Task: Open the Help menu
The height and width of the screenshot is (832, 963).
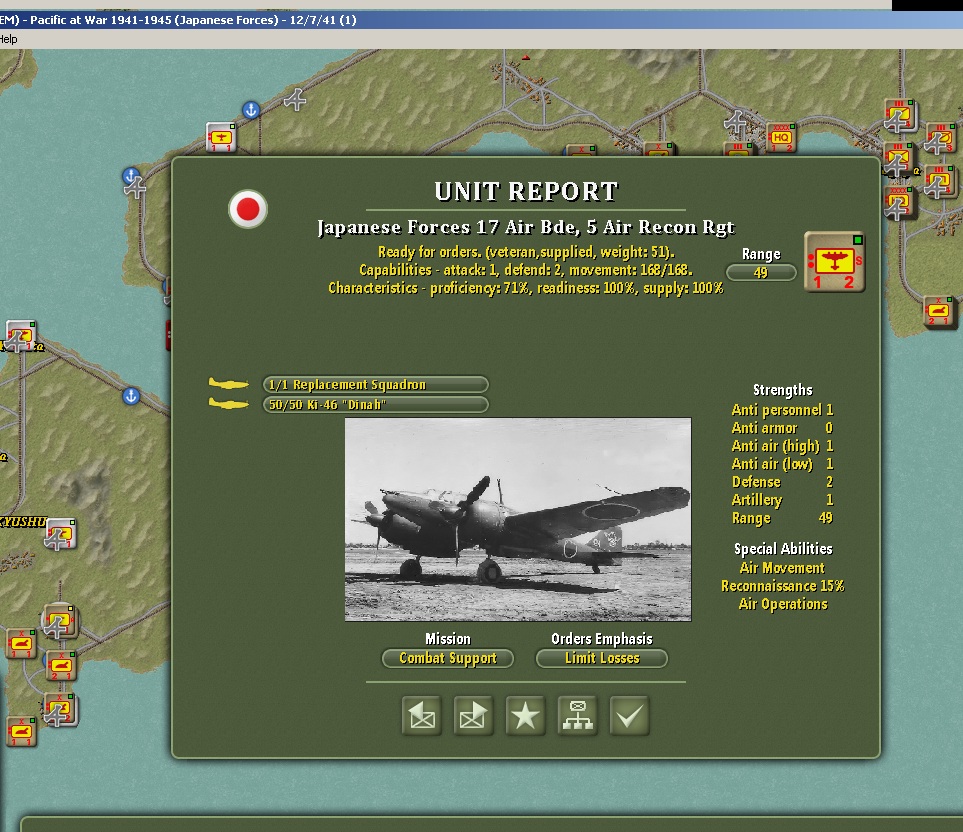Action: [8, 39]
